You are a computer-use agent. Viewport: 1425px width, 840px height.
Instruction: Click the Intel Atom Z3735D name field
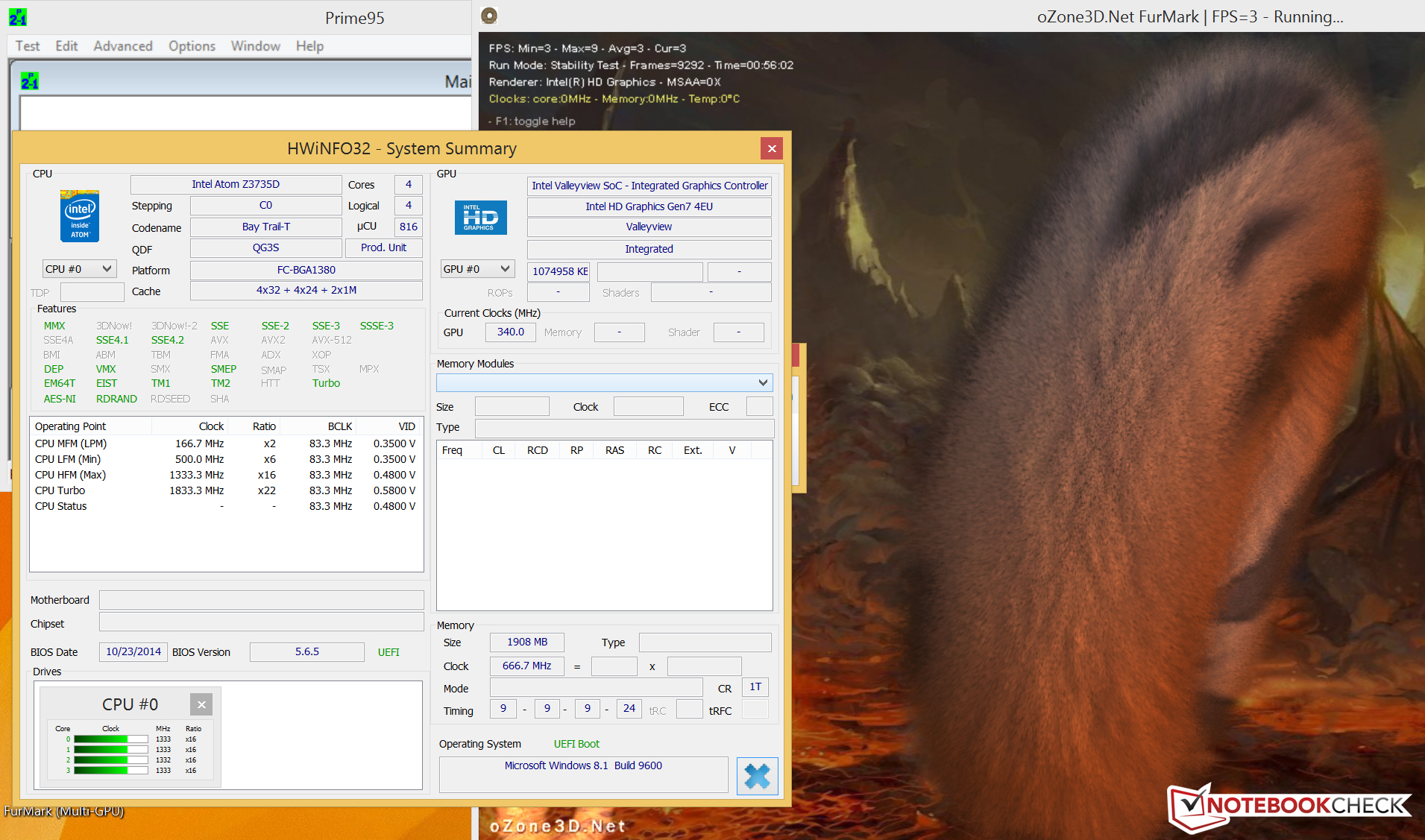pos(236,184)
